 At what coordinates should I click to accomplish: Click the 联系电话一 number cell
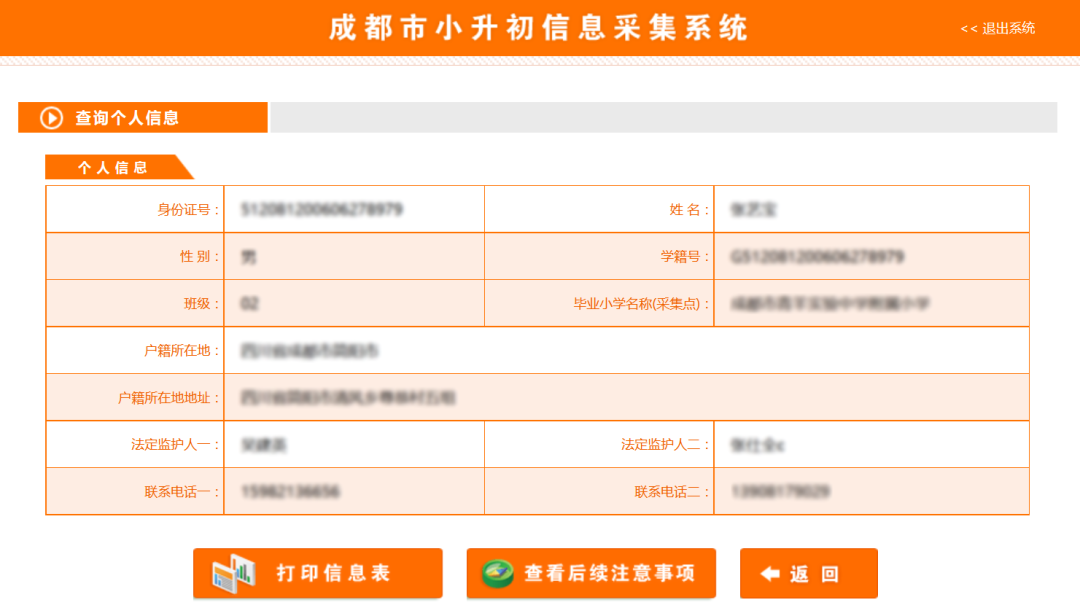pyautogui.click(x=300, y=491)
